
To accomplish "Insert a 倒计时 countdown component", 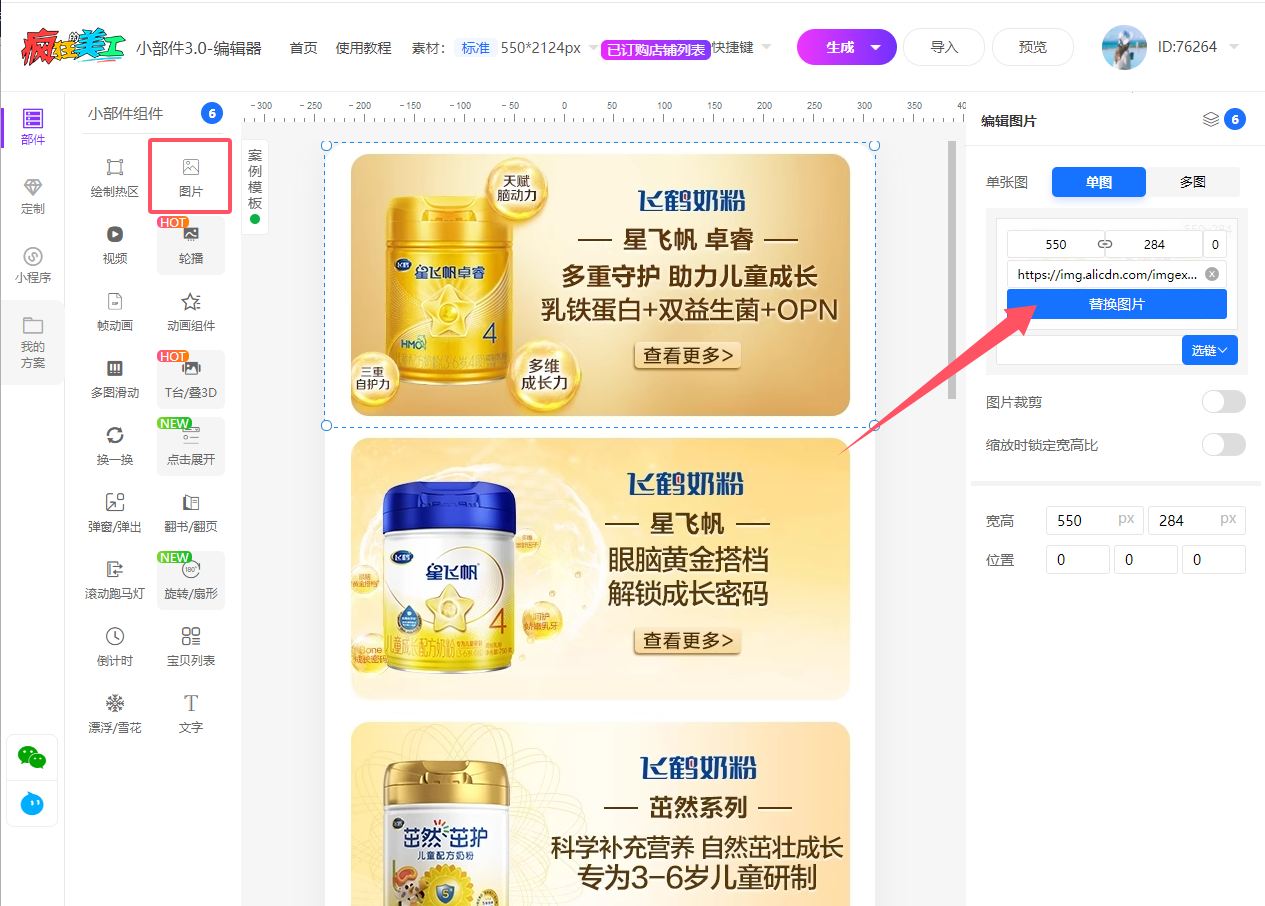I will tap(115, 645).
